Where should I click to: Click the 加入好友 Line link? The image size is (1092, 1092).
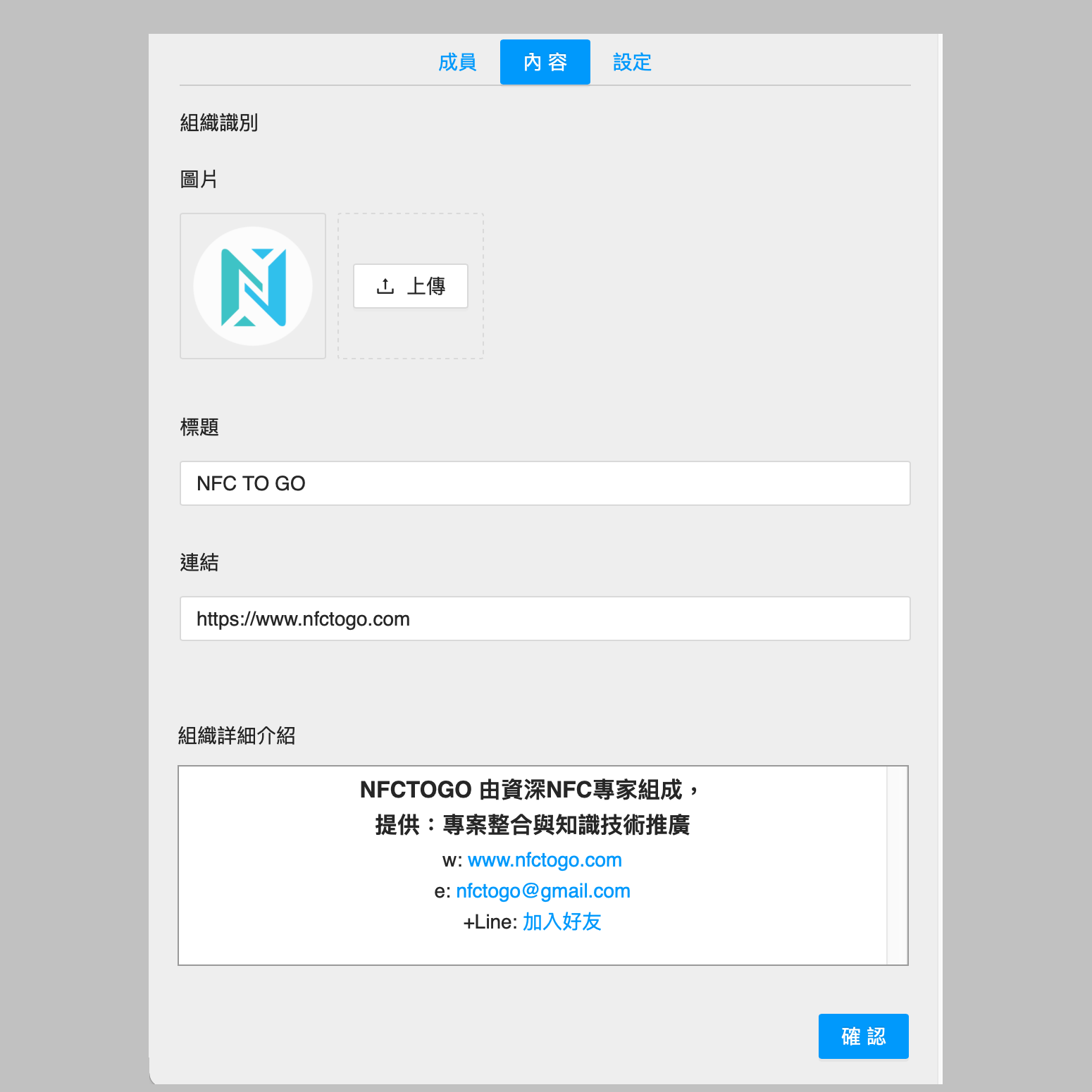pos(561,922)
